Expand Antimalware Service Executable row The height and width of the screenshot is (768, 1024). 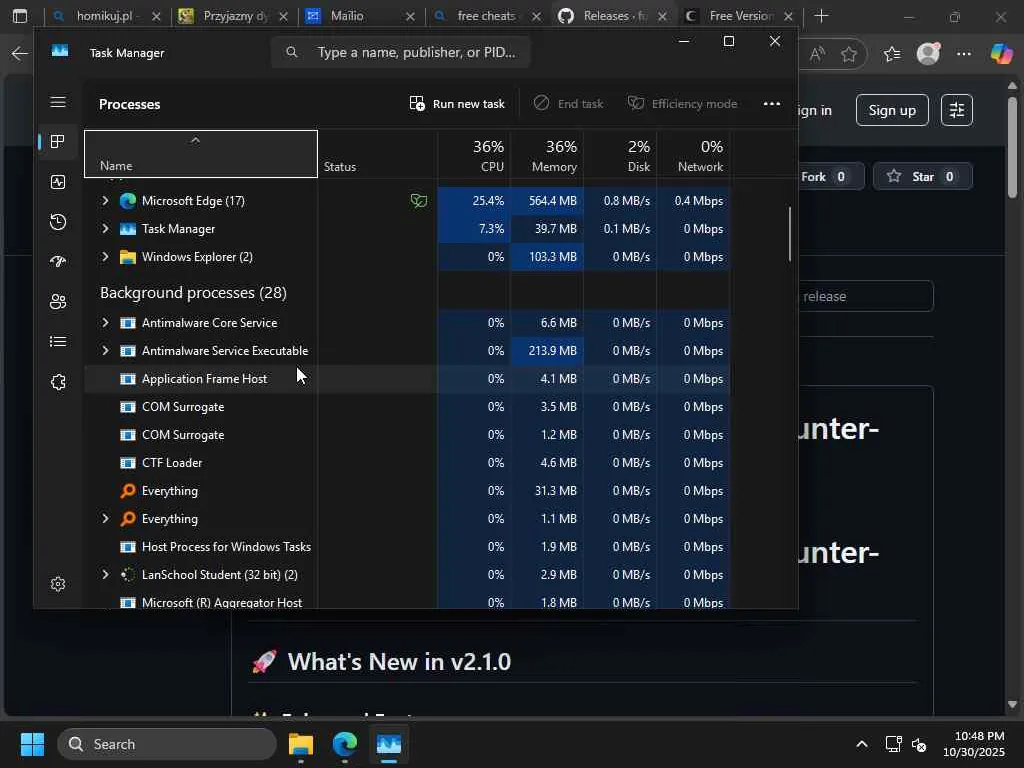click(105, 351)
